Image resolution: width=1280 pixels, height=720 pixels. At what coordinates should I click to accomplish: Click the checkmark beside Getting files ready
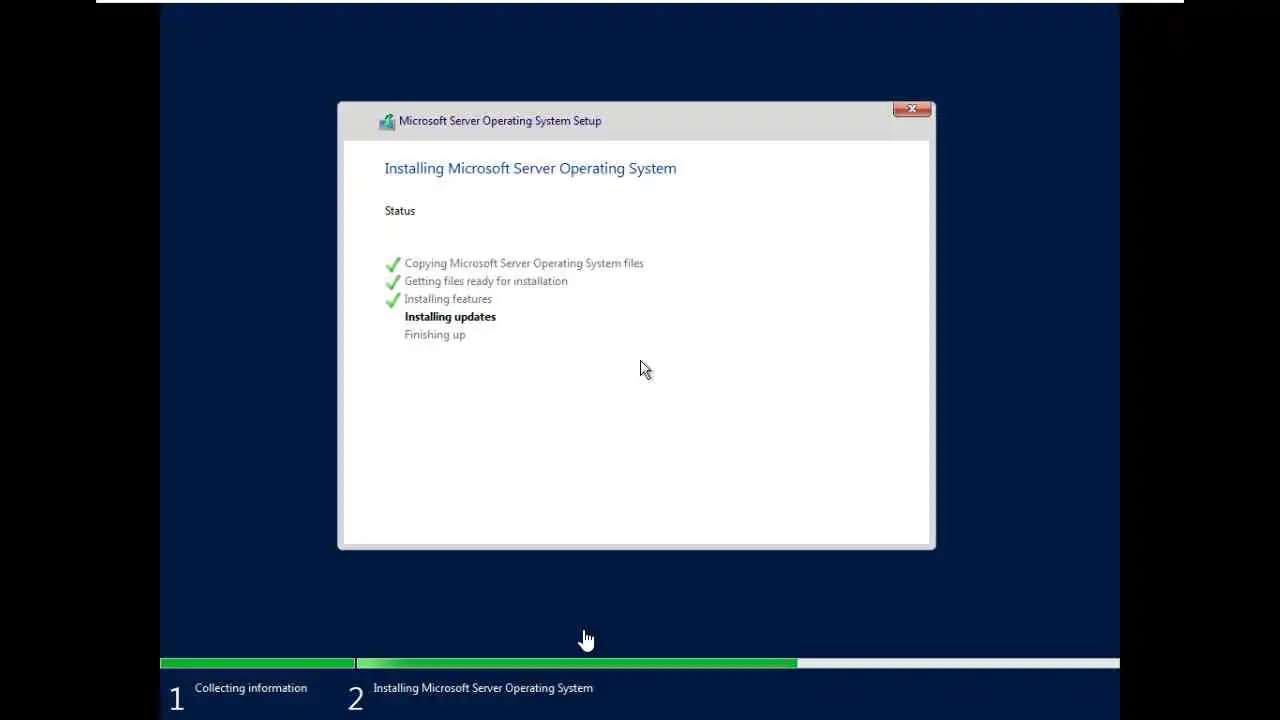pos(393,282)
